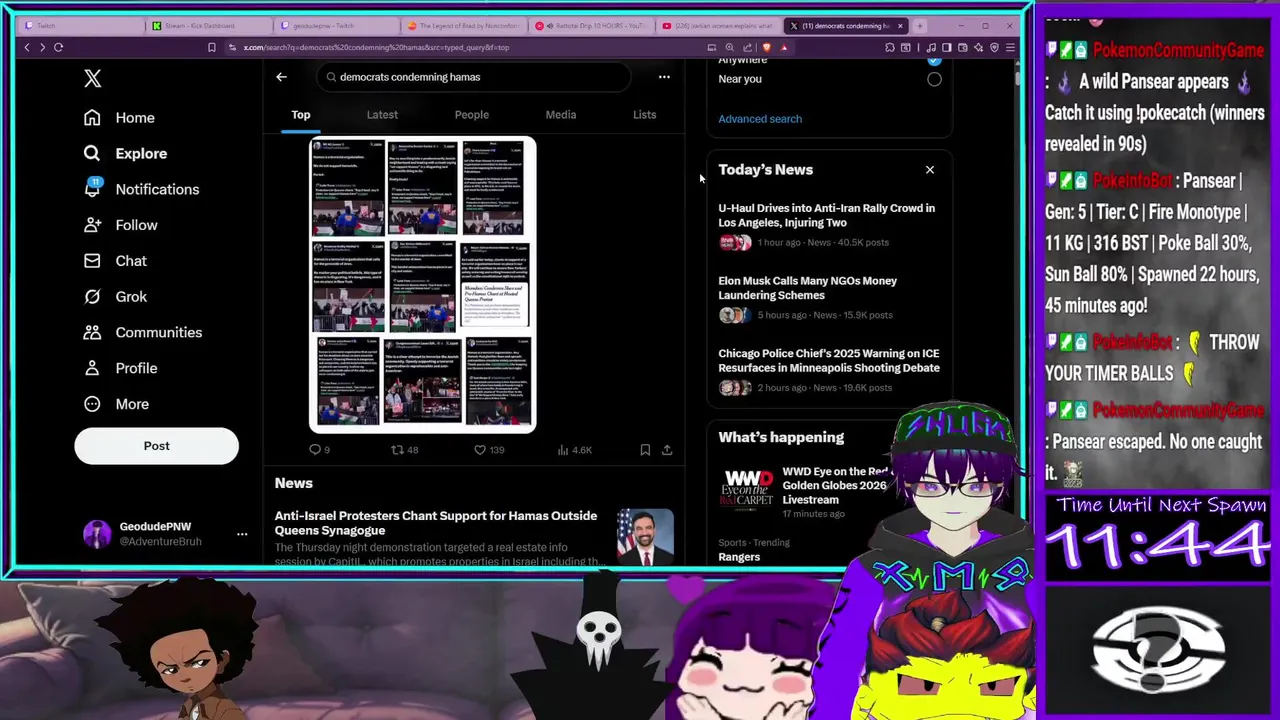Go back with the search arrow
Image resolution: width=1280 pixels, height=720 pixels.
click(x=281, y=77)
